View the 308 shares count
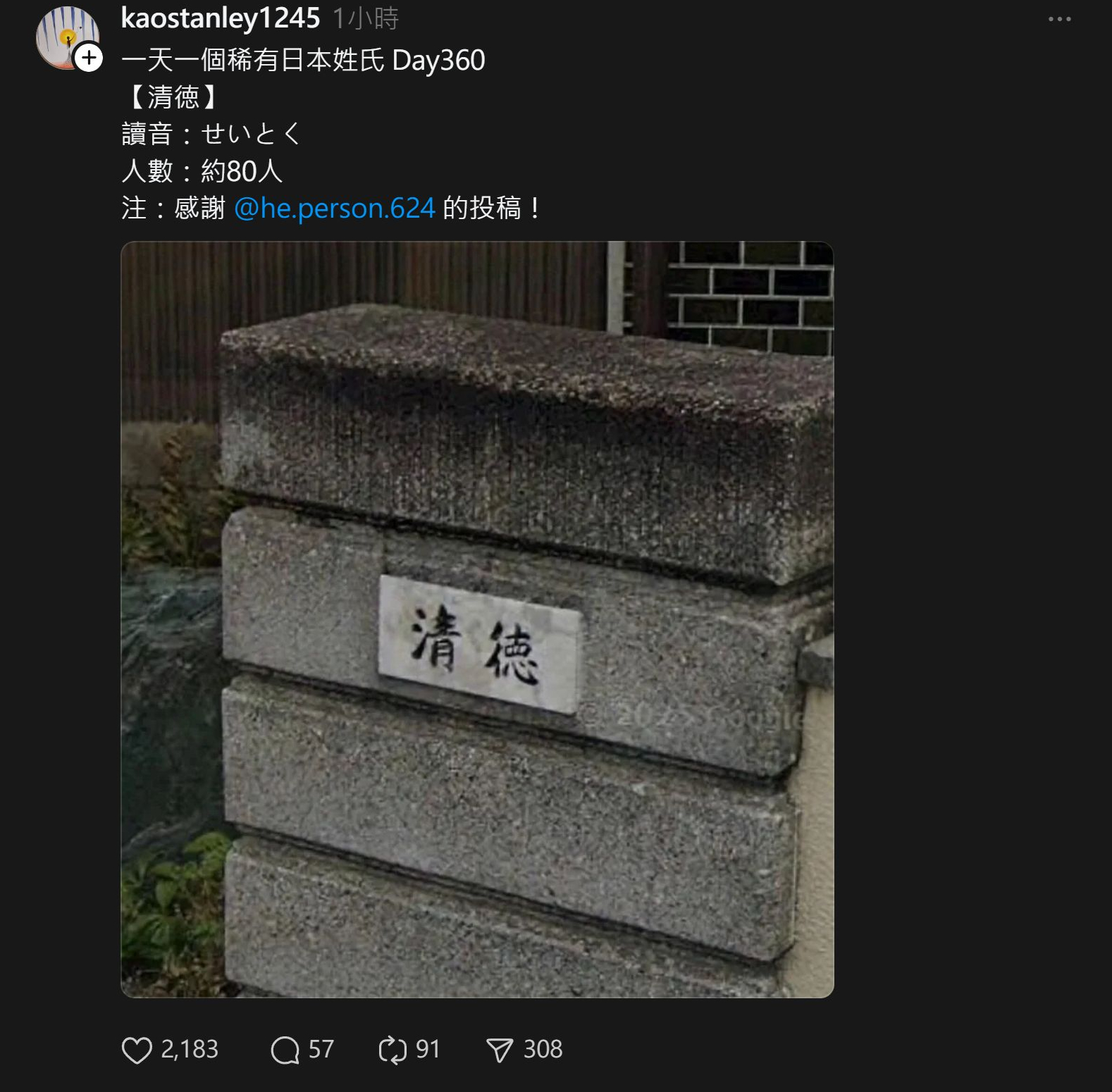Viewport: 1112px width, 1092px height. (x=543, y=1049)
